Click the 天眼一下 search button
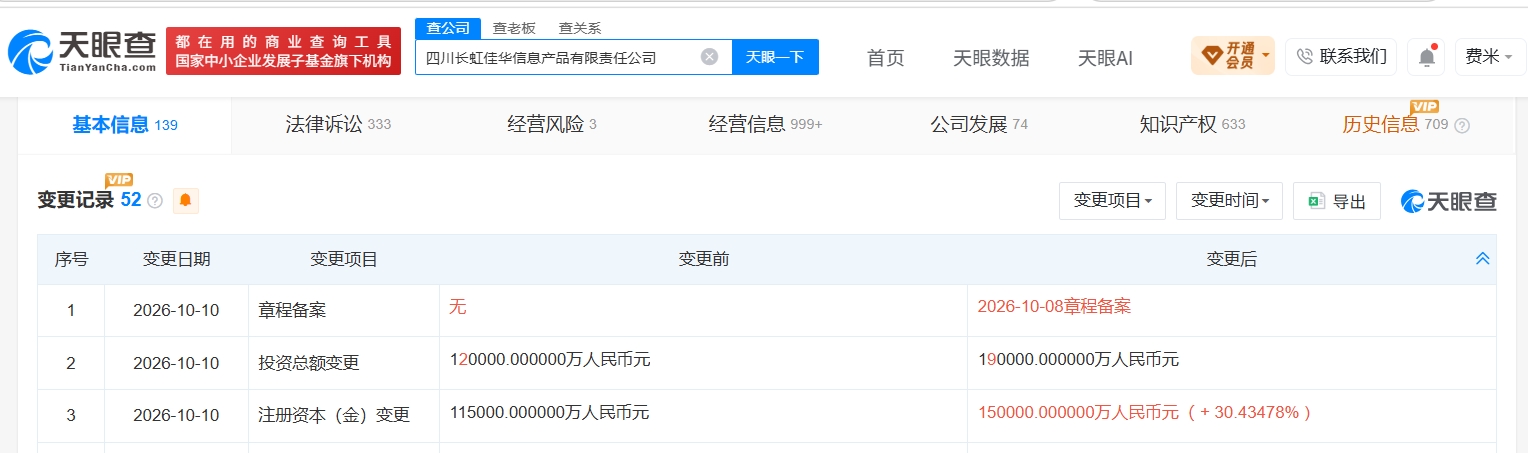The image size is (1528, 453). tap(775, 57)
